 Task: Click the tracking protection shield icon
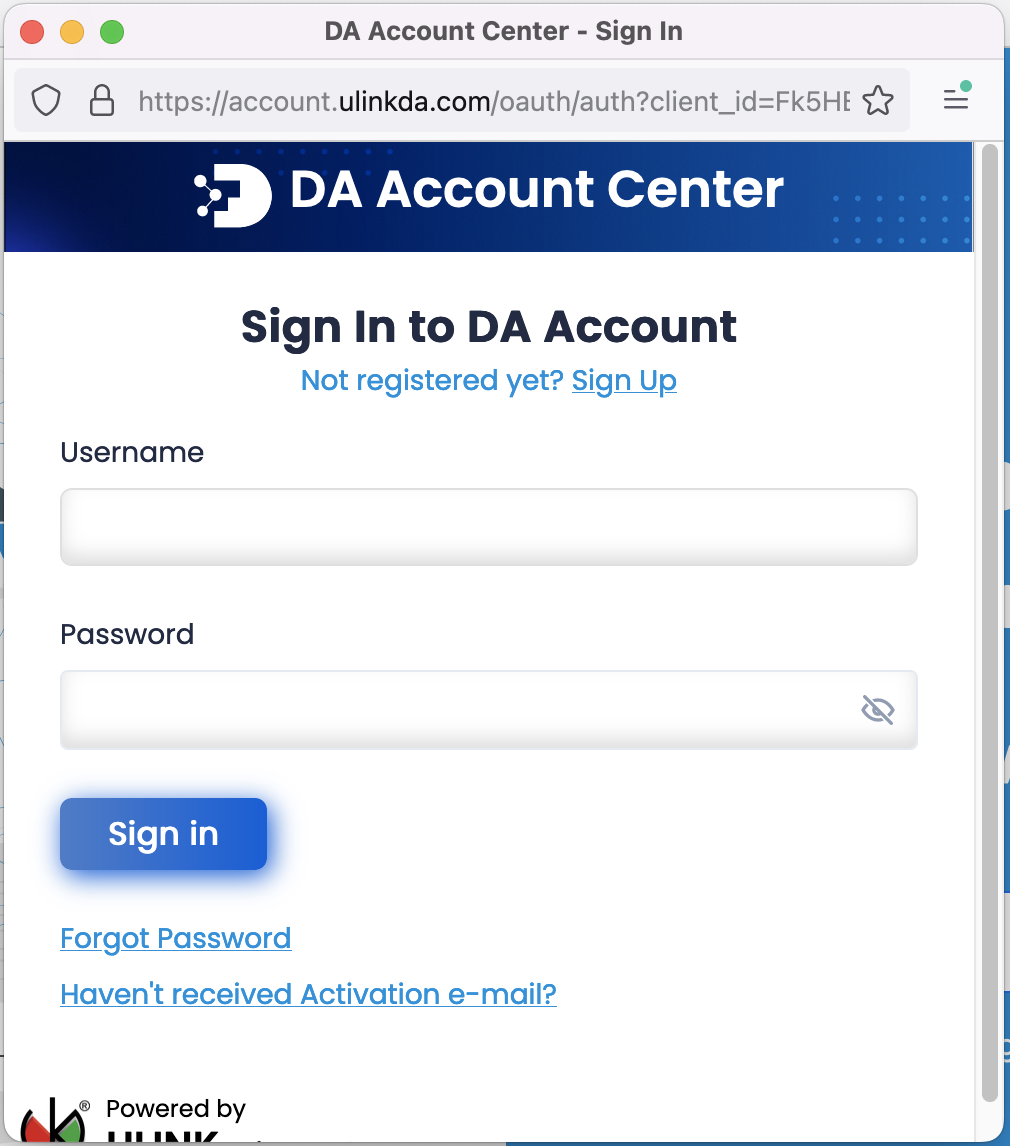point(47,100)
